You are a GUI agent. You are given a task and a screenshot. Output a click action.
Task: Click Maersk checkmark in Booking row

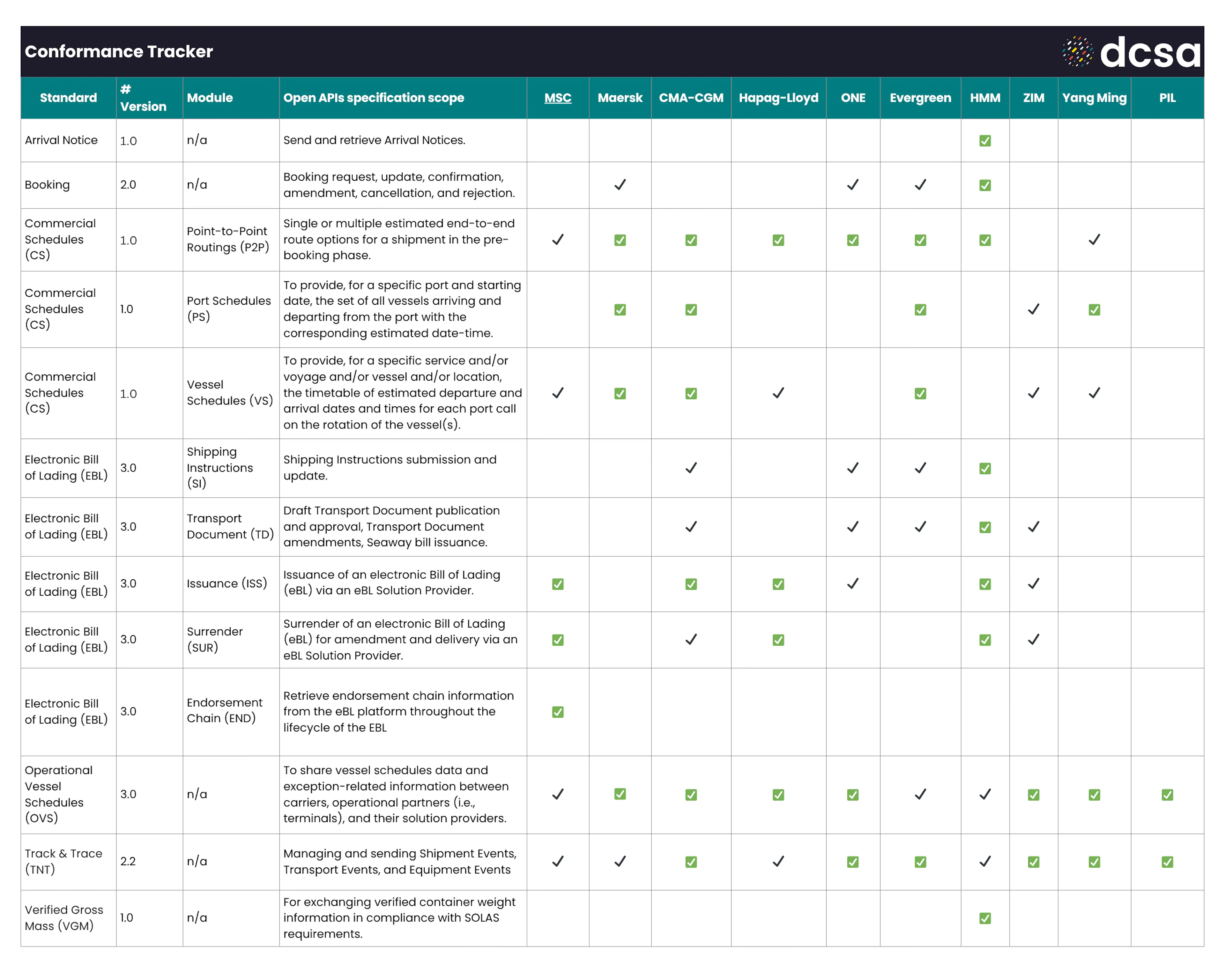coord(620,185)
